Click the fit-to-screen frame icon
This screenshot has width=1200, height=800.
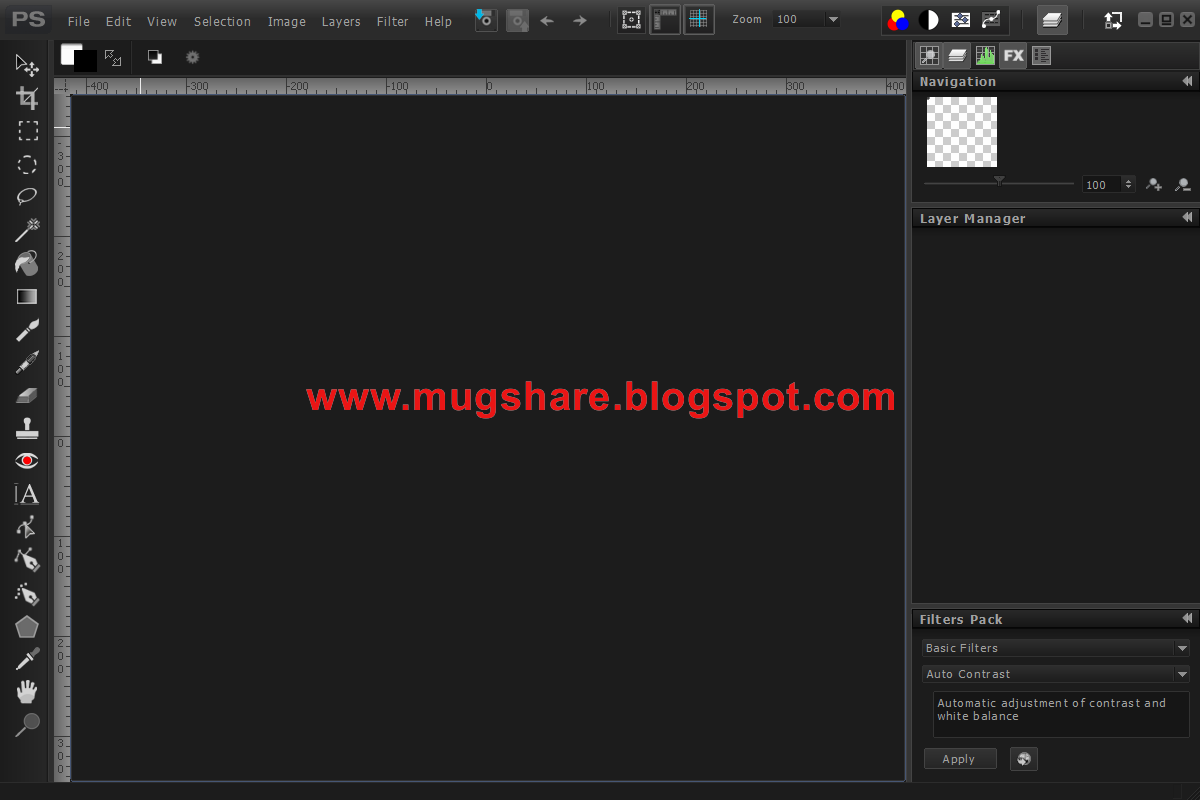pyautogui.click(x=631, y=19)
